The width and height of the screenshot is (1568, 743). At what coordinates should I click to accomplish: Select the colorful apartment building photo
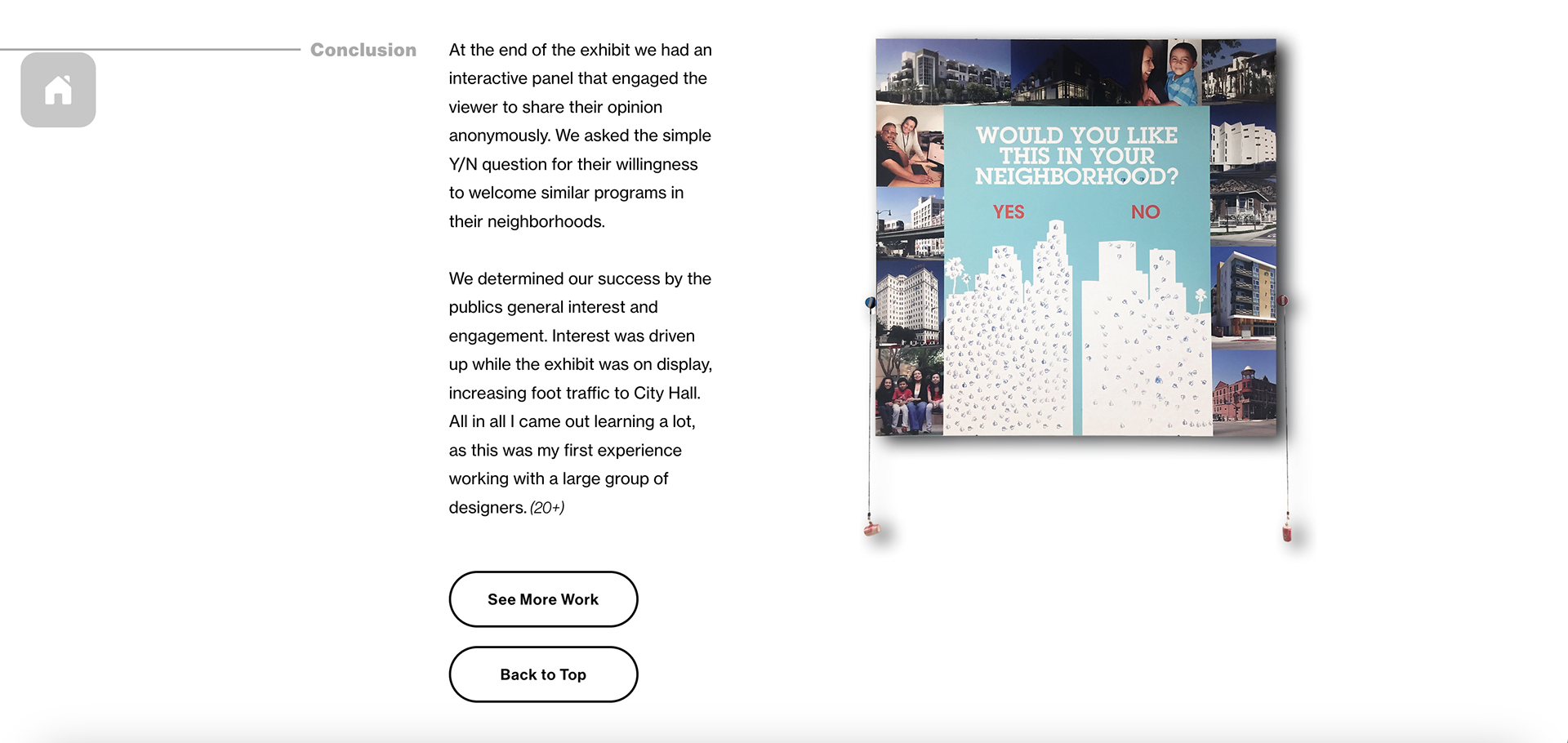(x=1244, y=296)
